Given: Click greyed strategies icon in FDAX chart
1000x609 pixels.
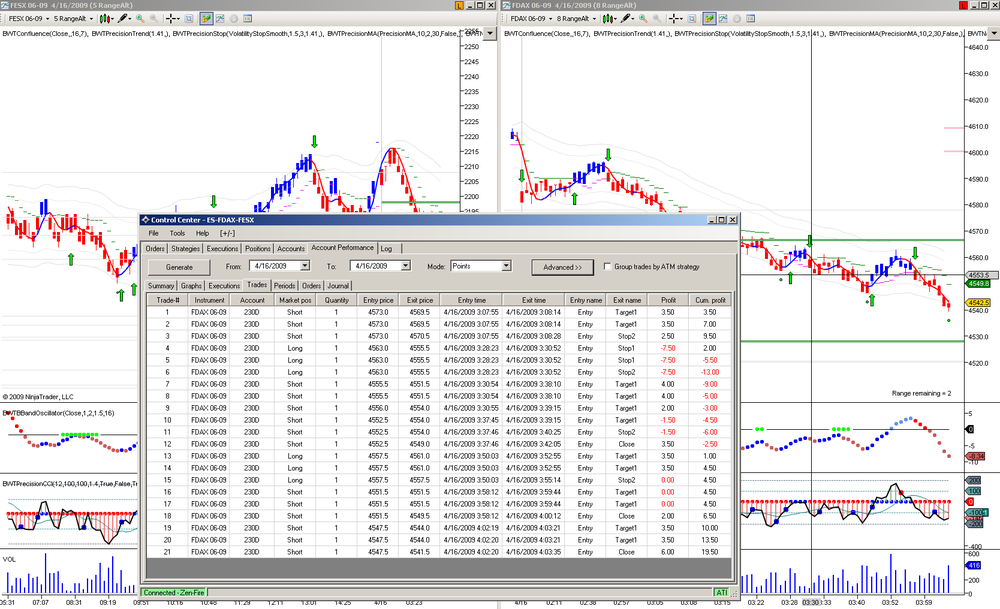Looking at the screenshot, I should 737,18.
